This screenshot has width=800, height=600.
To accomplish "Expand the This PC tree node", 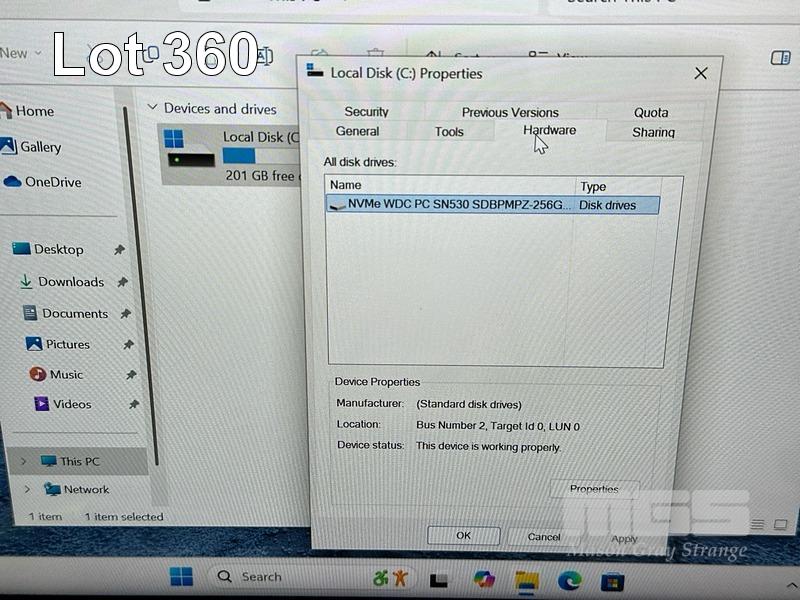I will 23,462.
